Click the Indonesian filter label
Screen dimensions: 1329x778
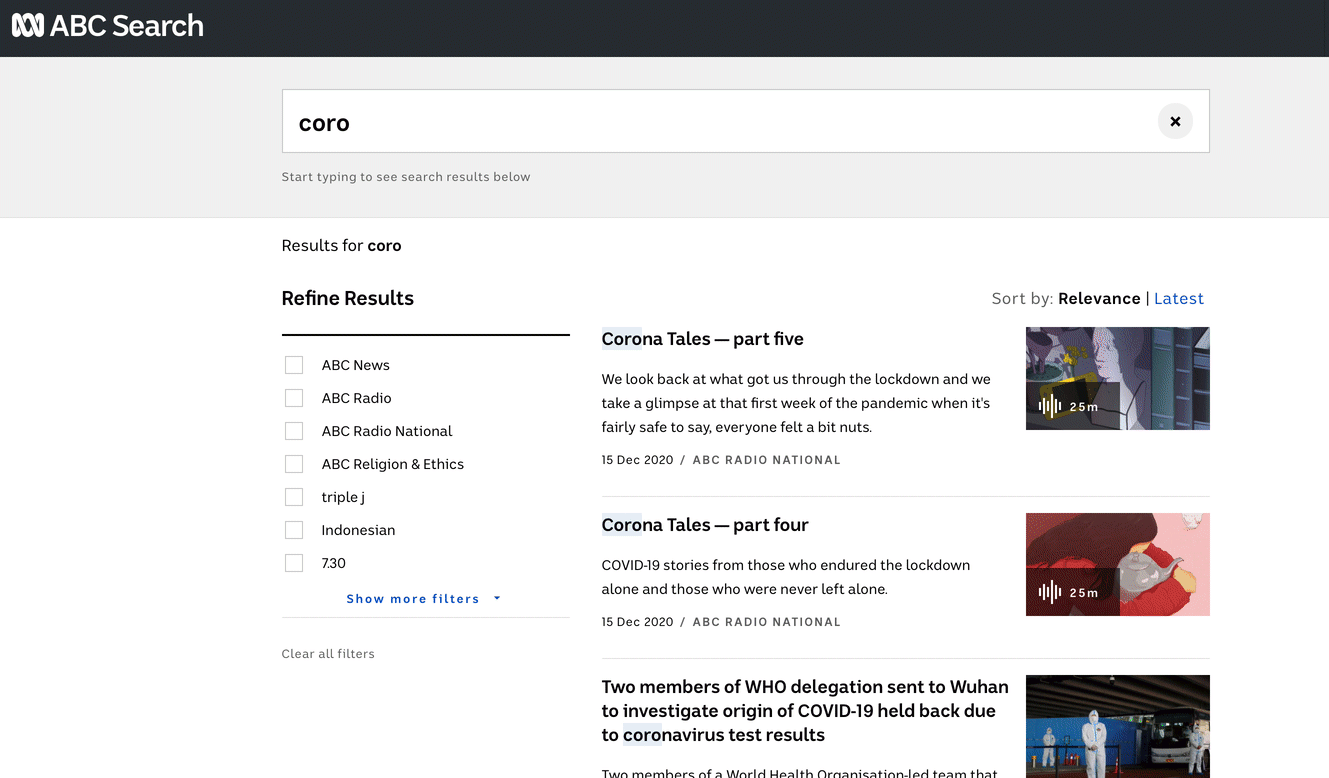[x=358, y=530]
